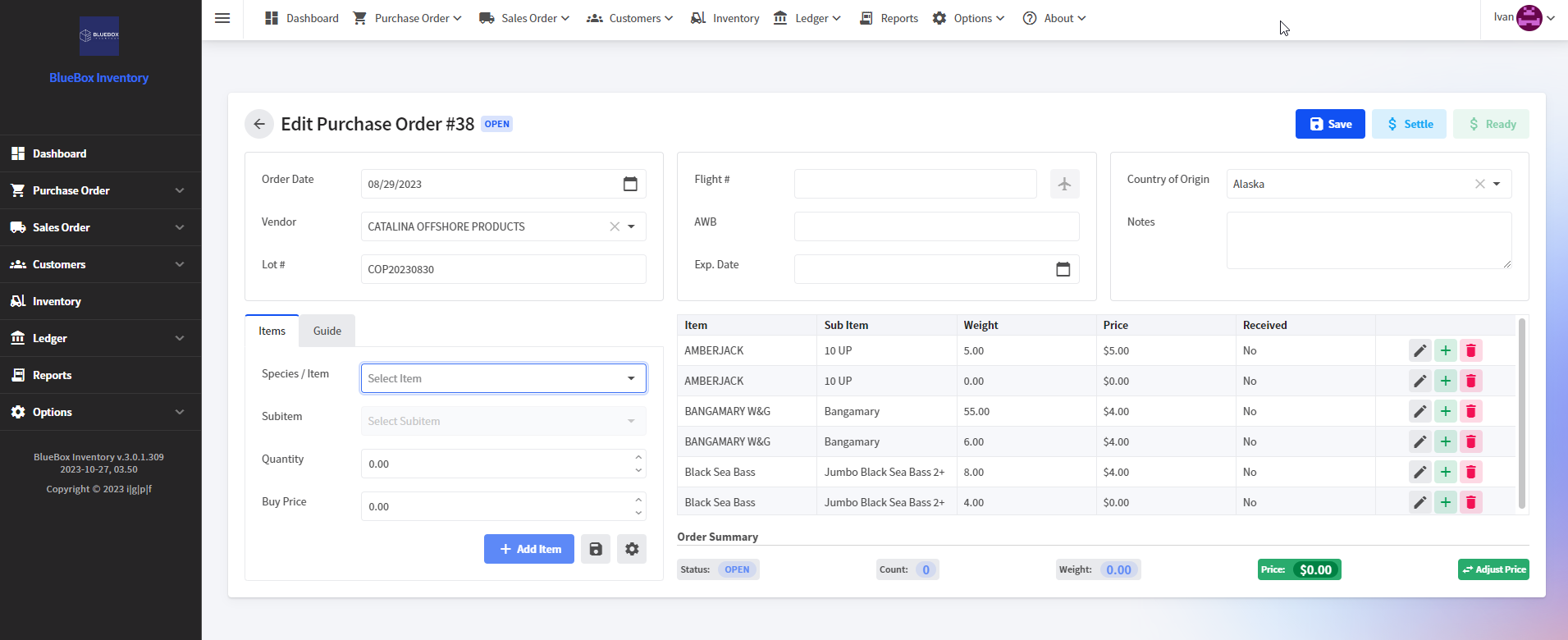Click the hamburger menu icon

coord(222,18)
